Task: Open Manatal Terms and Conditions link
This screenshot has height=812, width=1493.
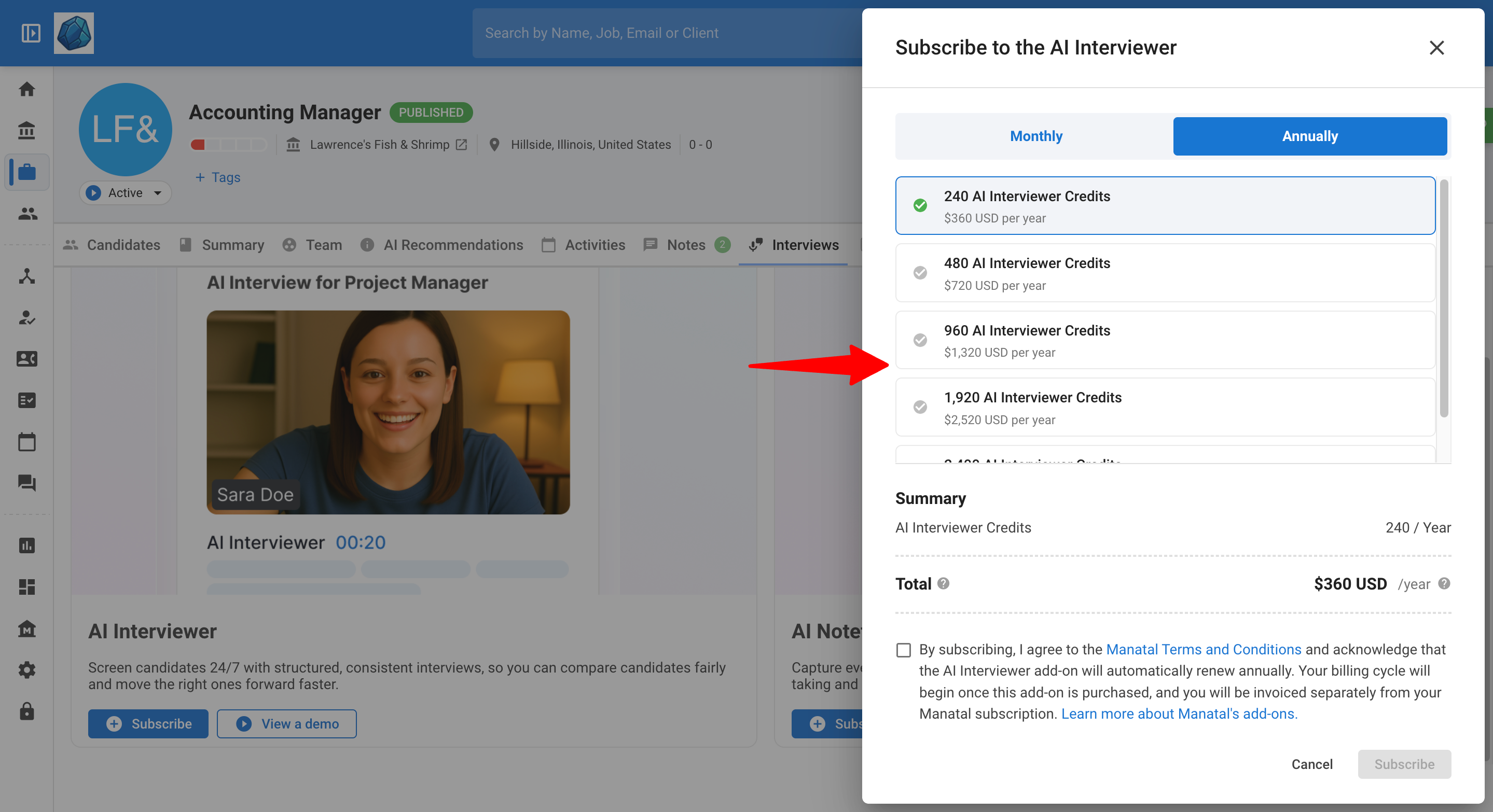Action: [x=1204, y=649]
